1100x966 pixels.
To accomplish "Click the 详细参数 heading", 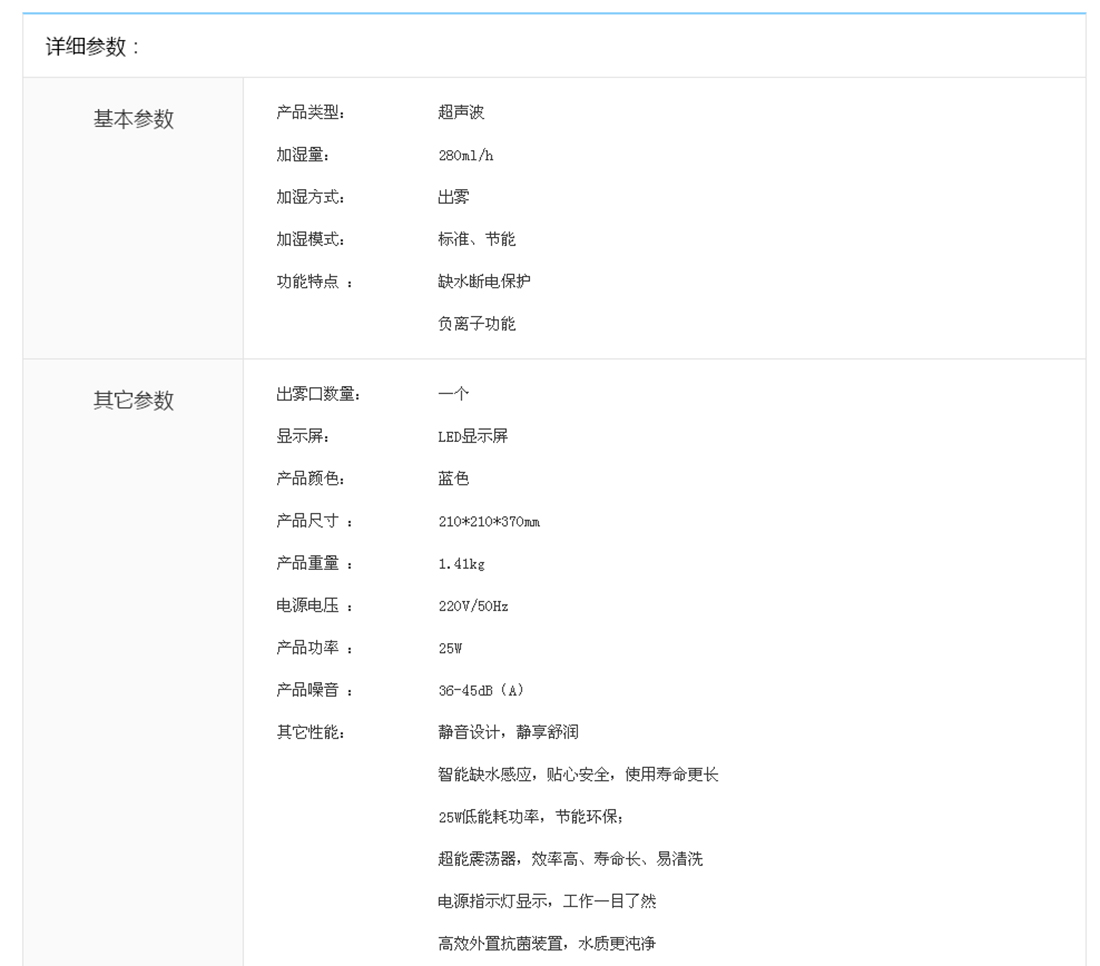I will click(93, 47).
